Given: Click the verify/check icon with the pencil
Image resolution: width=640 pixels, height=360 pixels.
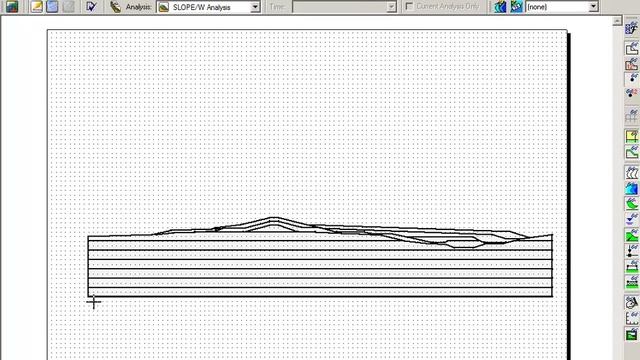Looking at the screenshot, I should pyautogui.click(x=91, y=7).
